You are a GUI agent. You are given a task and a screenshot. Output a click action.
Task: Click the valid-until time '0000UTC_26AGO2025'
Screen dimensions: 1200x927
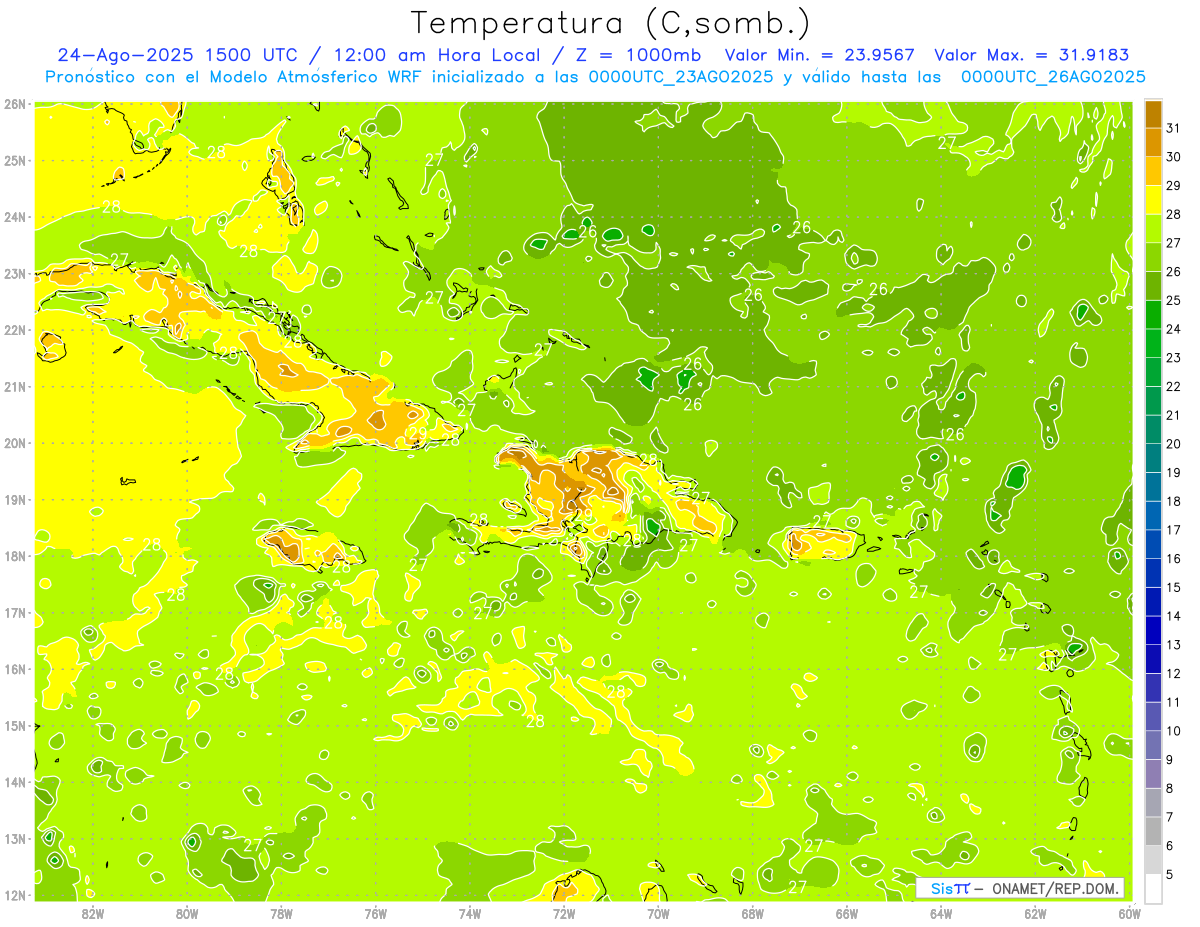click(1053, 77)
